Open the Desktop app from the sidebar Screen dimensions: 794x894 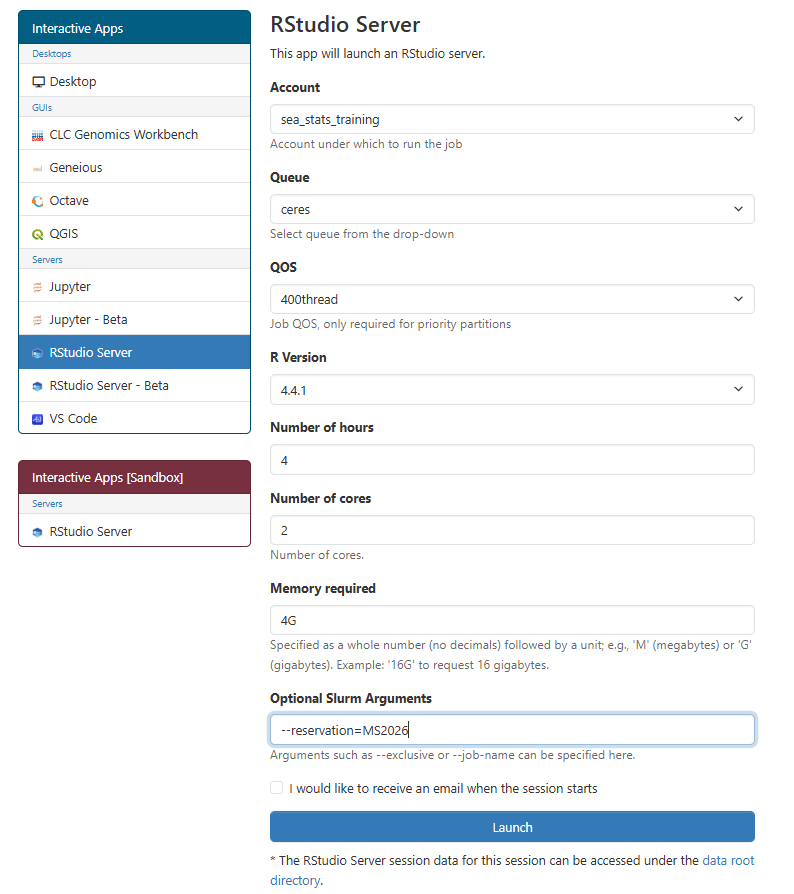point(73,81)
